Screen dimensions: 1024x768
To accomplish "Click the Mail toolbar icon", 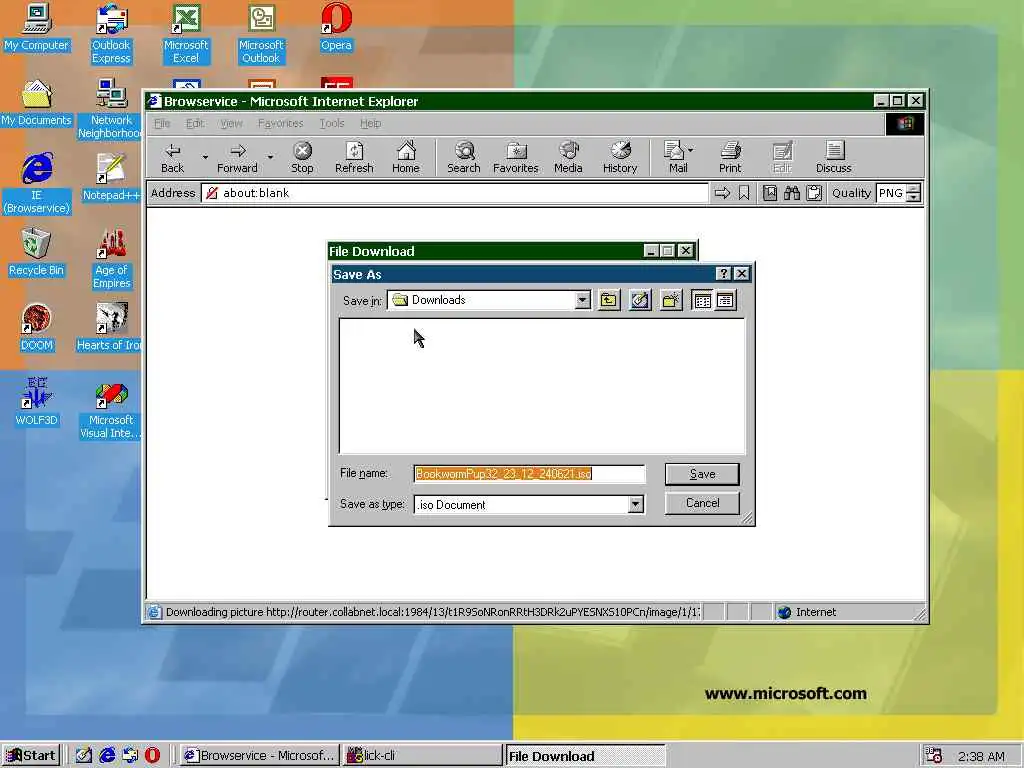I will 675,157.
